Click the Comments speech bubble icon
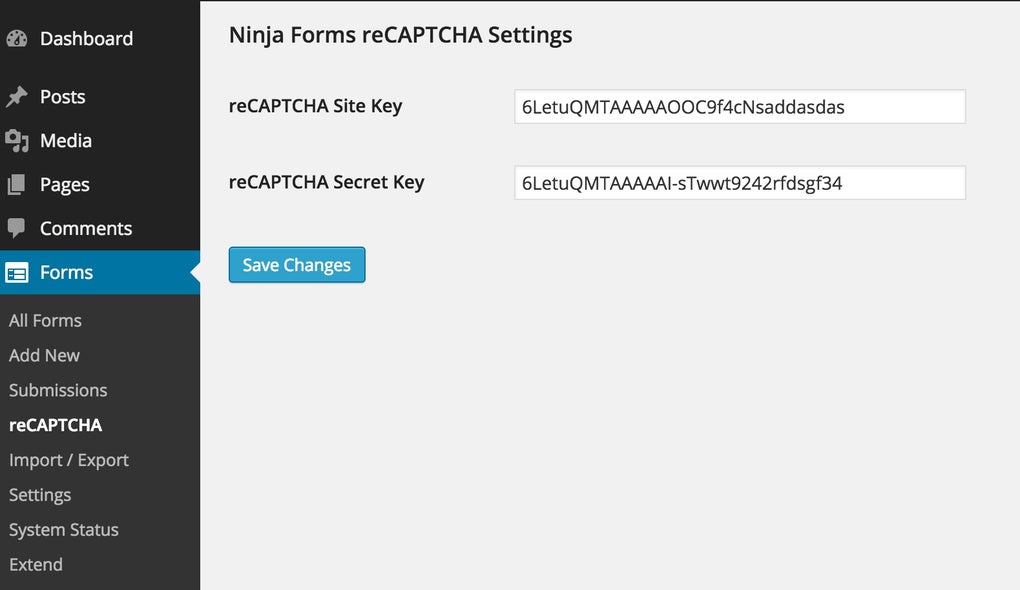Viewport: 1020px width, 590px height. 17,228
